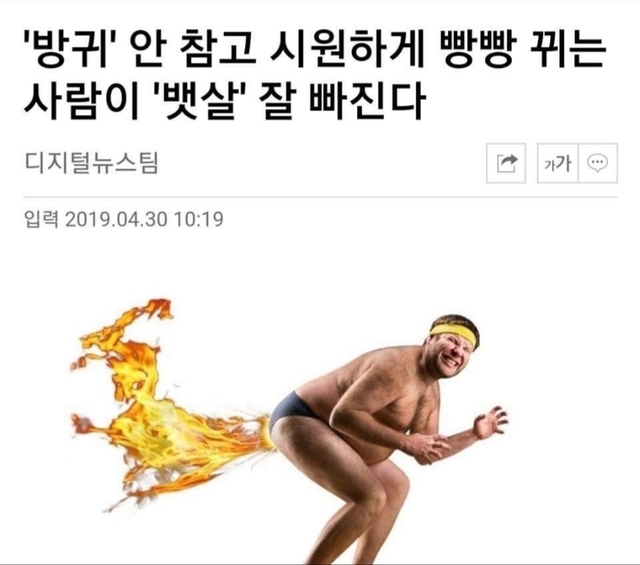Viewport: 640px width, 565px height.
Task: Click the man's outstretched hand
Action: 491,423
